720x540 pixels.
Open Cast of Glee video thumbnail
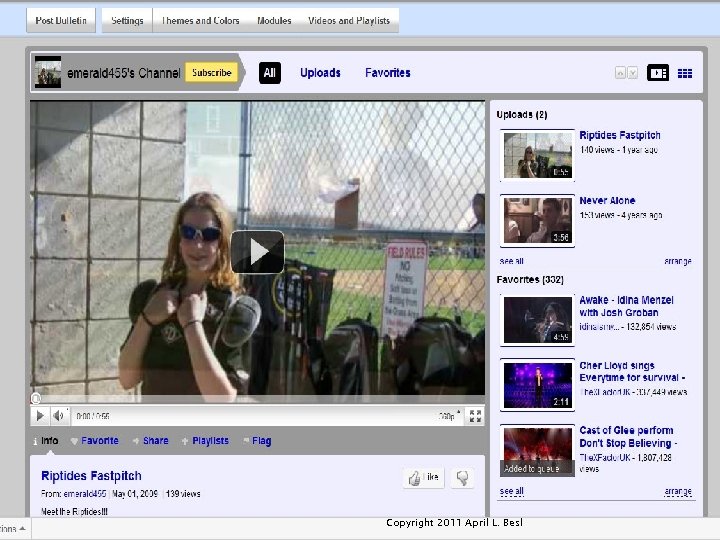coord(537,450)
